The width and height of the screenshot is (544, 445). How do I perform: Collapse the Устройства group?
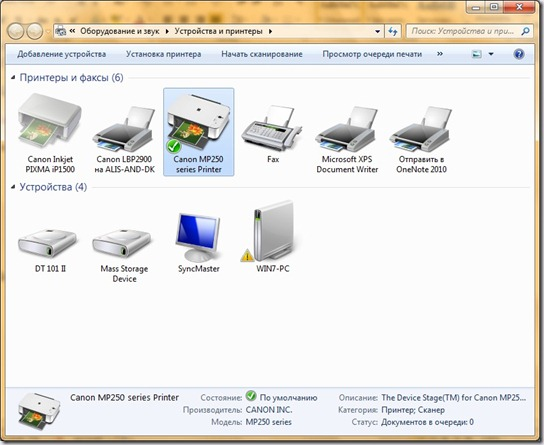[13, 187]
